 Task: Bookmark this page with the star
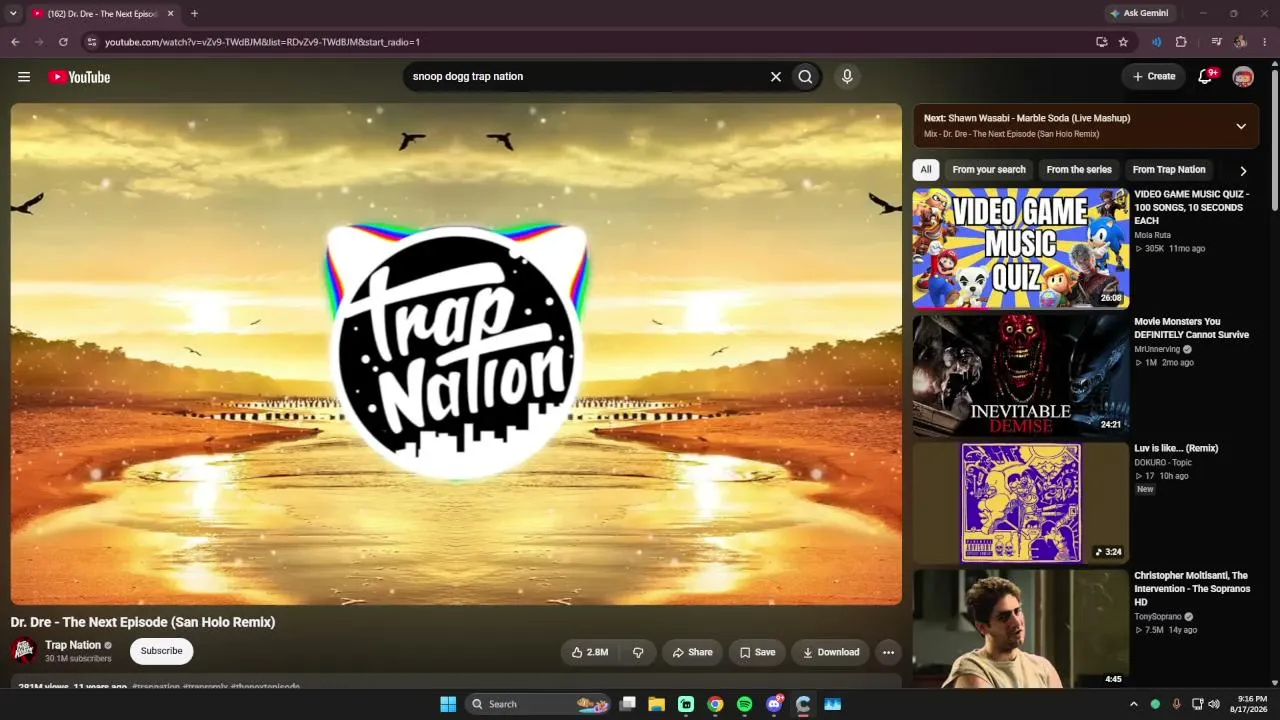click(1123, 42)
